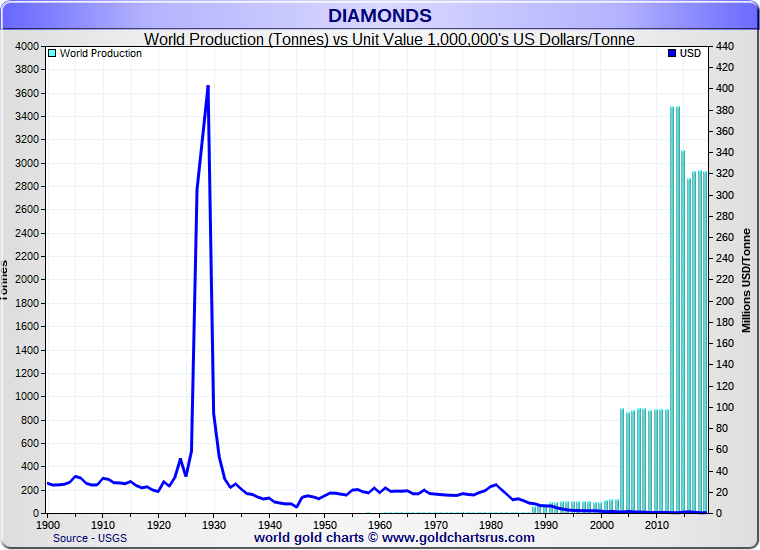
Task: Click the 2600 label on tonnes axis
Action: [x=27, y=210]
